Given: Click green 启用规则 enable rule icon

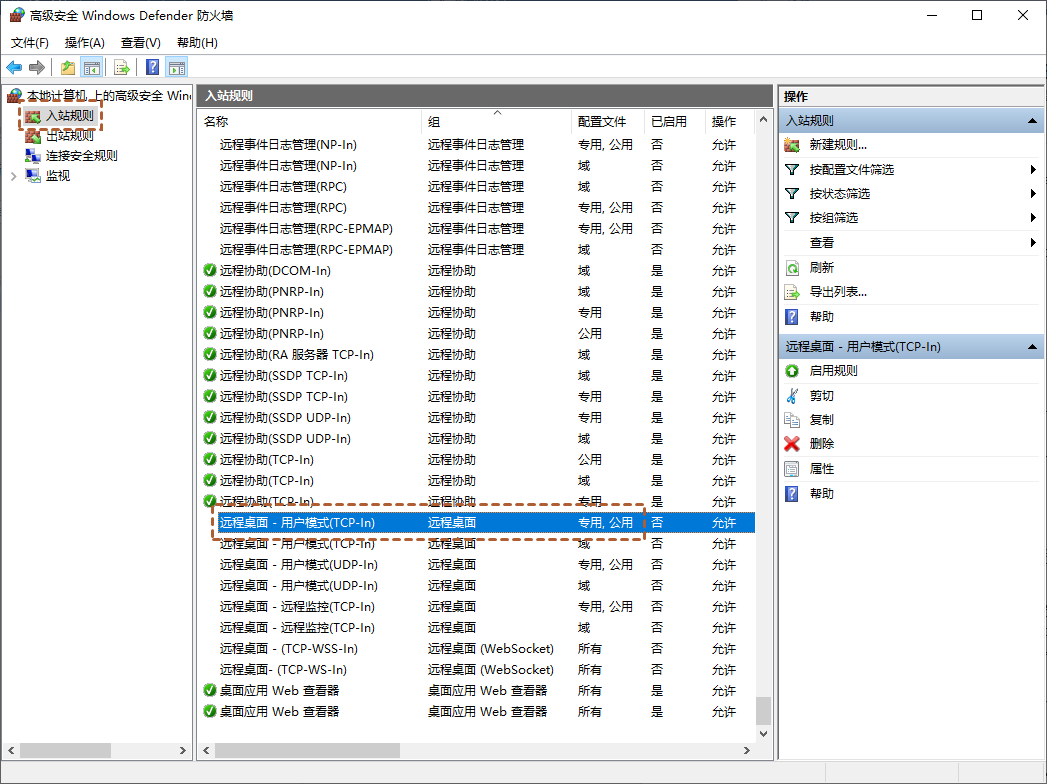Looking at the screenshot, I should (792, 371).
